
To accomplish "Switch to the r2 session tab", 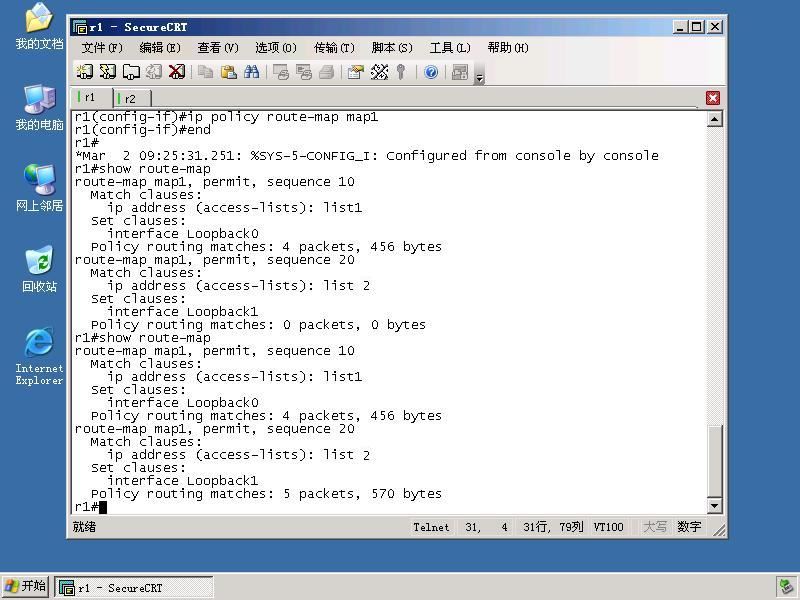I will tap(132, 98).
